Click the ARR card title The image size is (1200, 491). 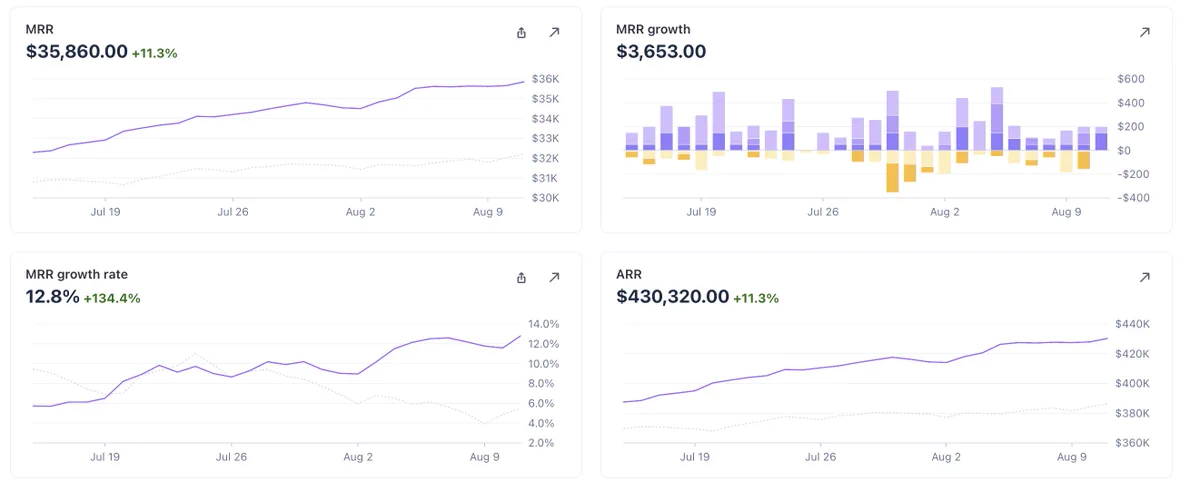coord(629,274)
